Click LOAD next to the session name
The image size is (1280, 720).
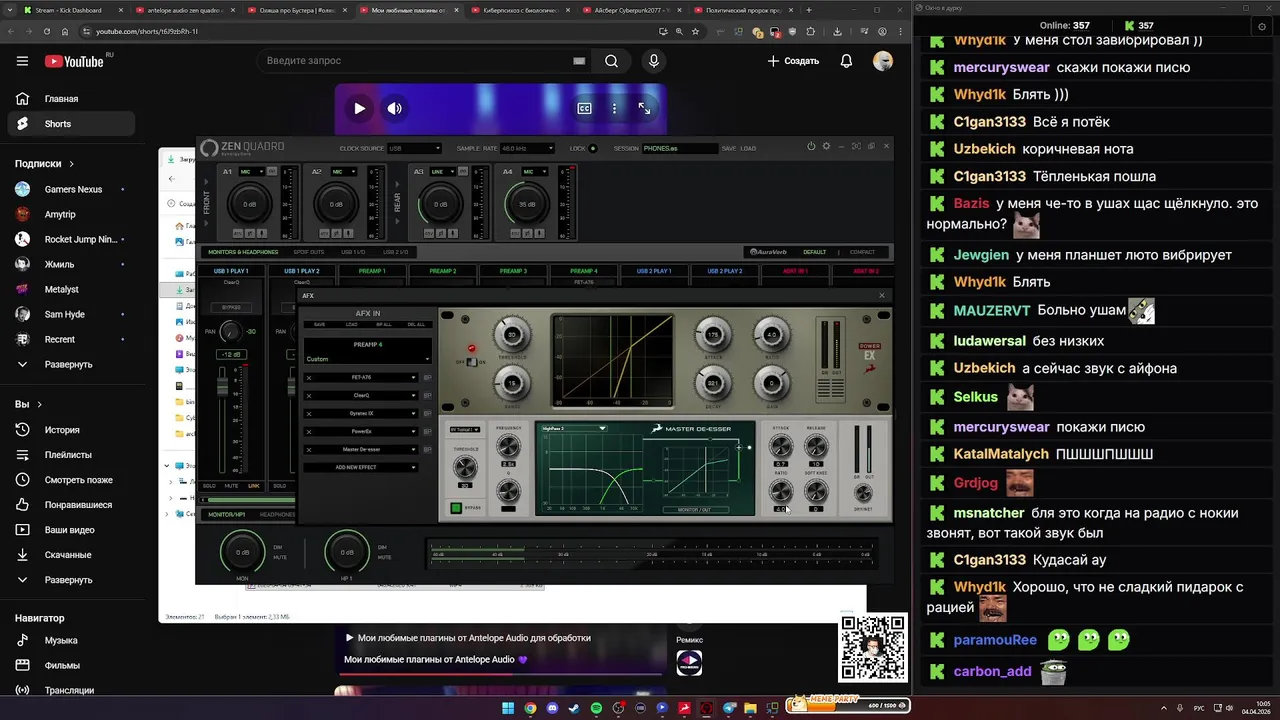coord(748,148)
